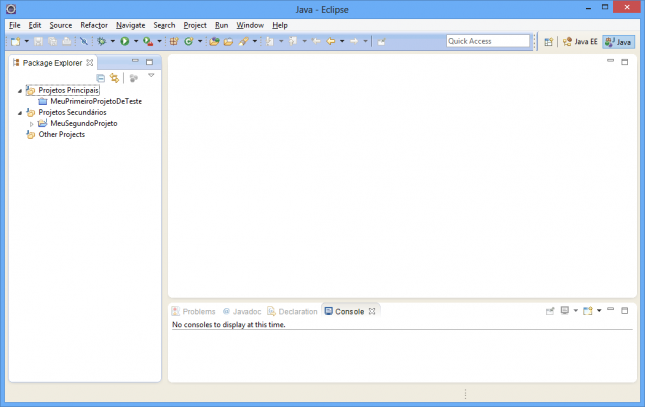Click the Last Edit Location icon
Image resolution: width=645 pixels, height=407 pixels.
click(x=316, y=41)
